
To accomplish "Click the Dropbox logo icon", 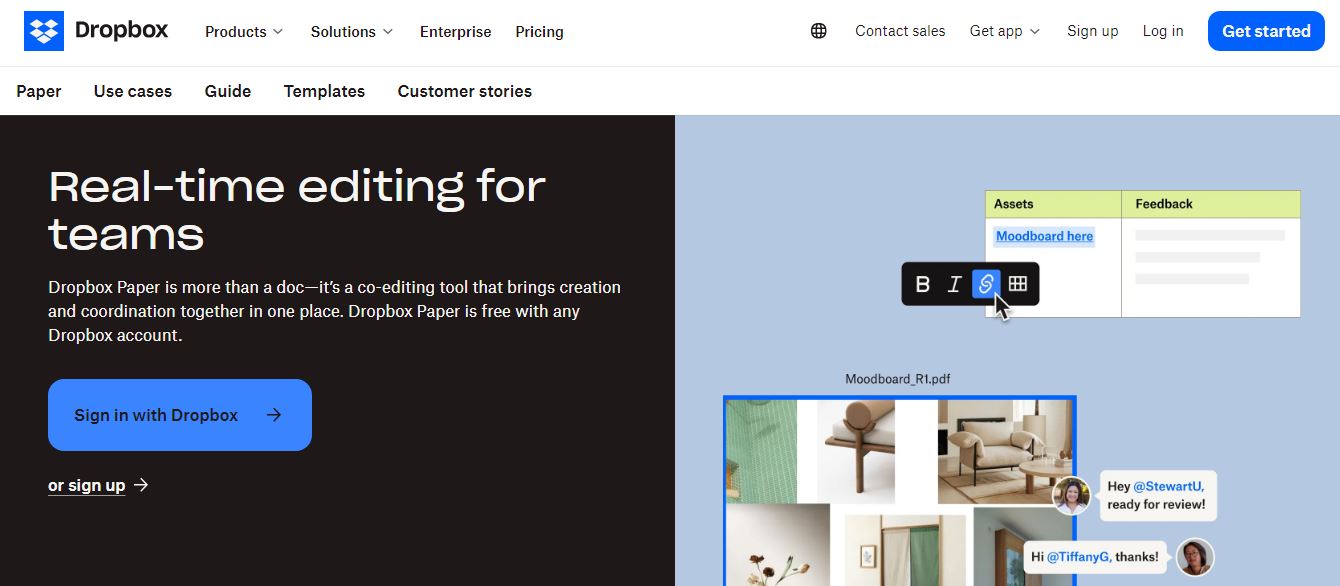I will point(44,31).
